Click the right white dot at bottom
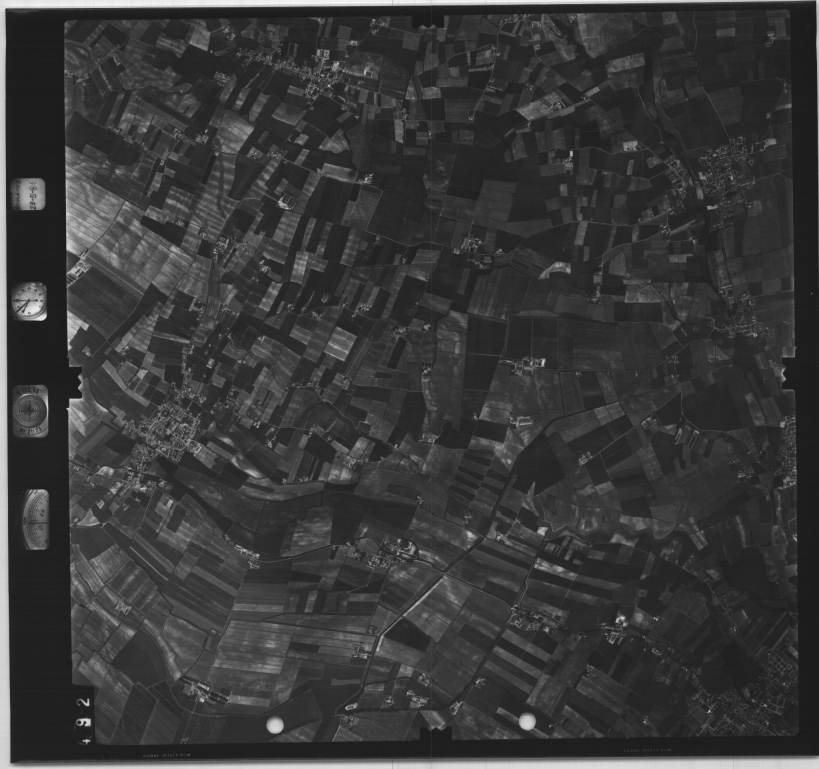The image size is (819, 769). 527,721
